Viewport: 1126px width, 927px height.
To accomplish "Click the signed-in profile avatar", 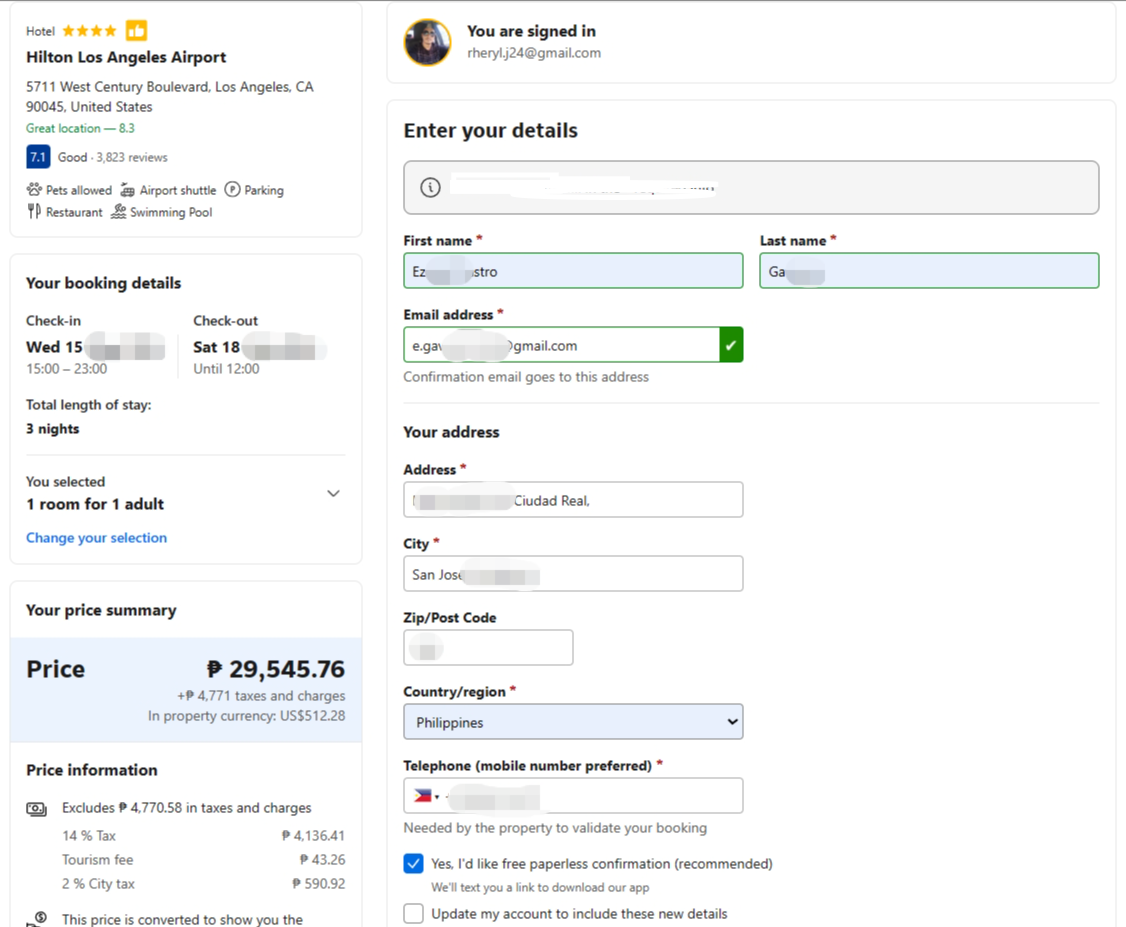I will [x=427, y=42].
